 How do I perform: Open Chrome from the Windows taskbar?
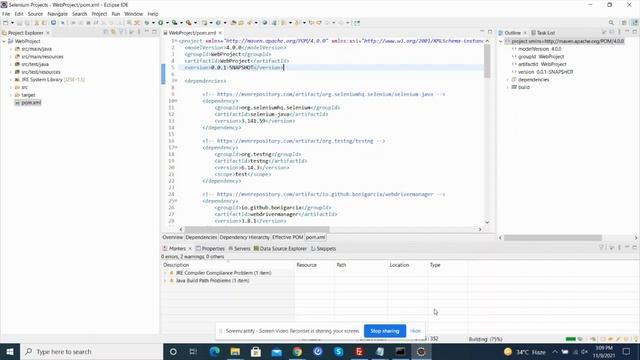297,351
